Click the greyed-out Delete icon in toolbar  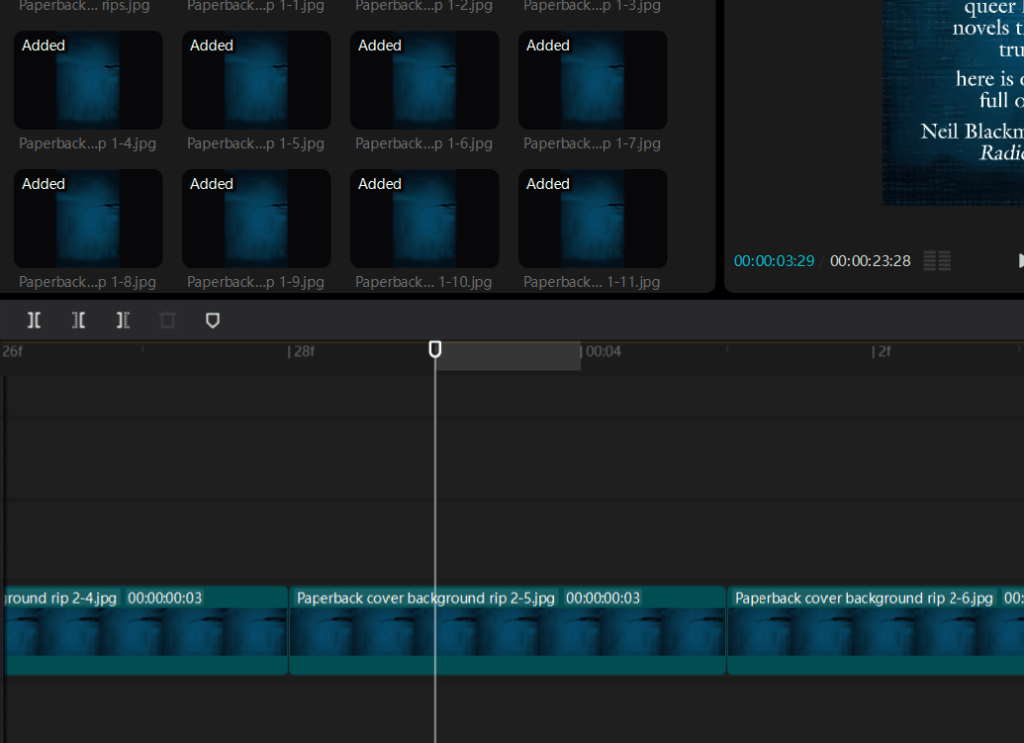[168, 320]
